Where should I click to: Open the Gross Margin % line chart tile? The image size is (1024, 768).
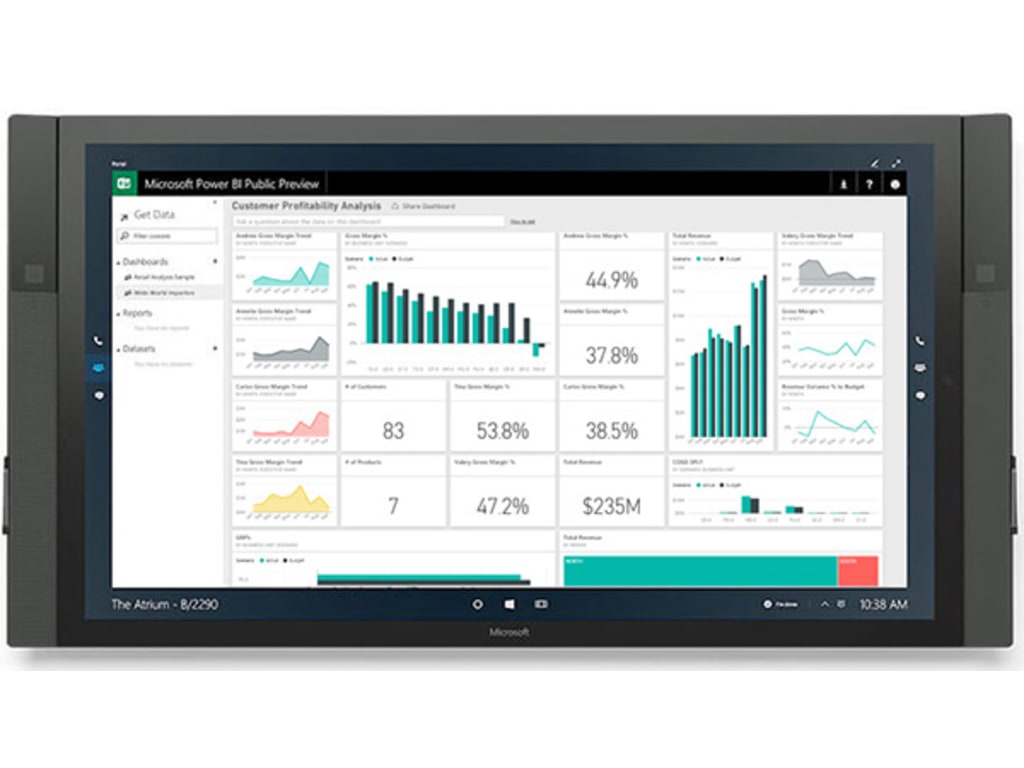pos(829,341)
